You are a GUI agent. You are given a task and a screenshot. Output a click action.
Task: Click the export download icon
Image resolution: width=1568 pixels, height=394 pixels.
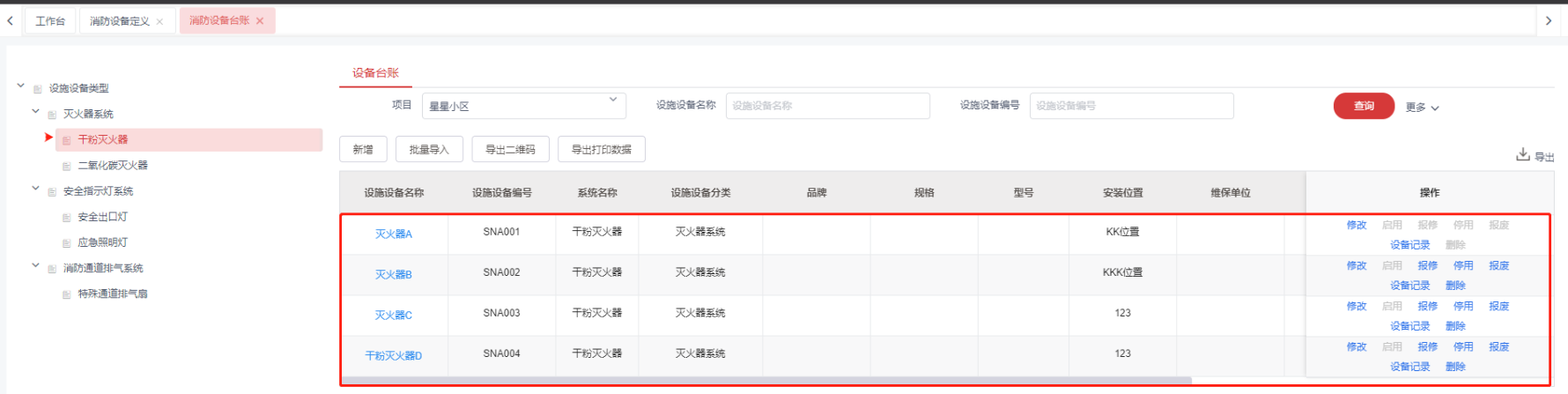pos(1522,154)
